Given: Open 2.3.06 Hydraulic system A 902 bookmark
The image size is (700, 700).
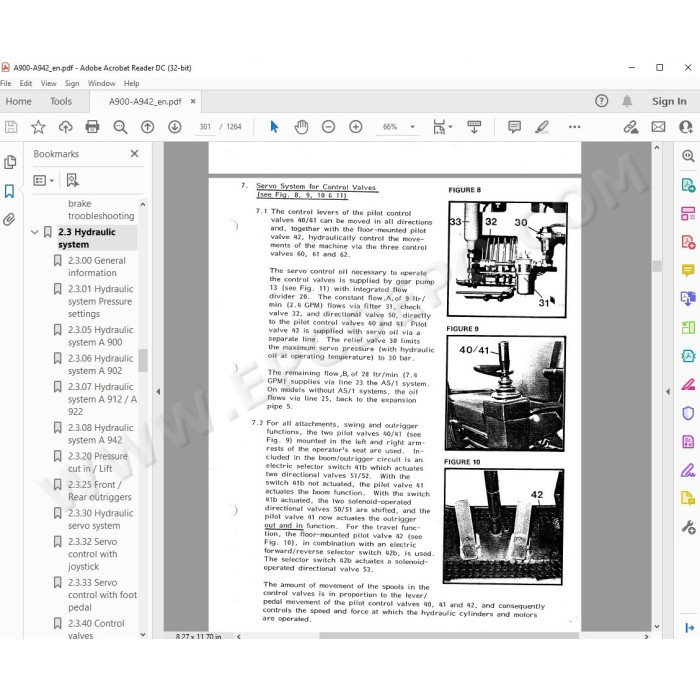Looking at the screenshot, I should tap(101, 365).
